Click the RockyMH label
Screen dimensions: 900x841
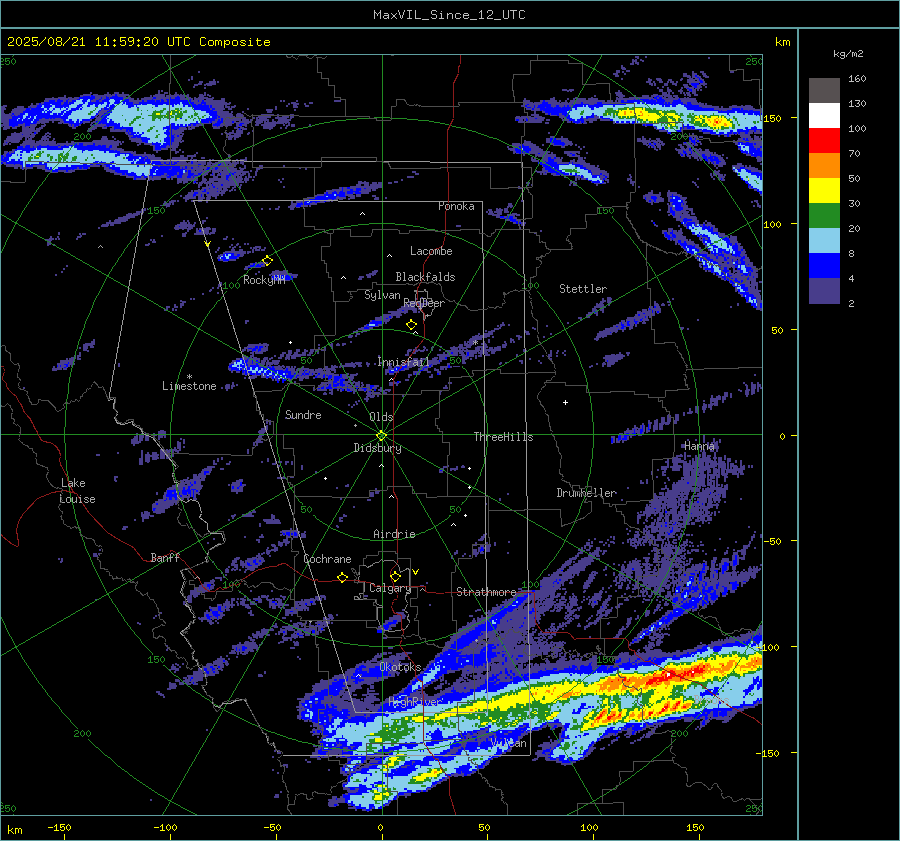click(264, 280)
